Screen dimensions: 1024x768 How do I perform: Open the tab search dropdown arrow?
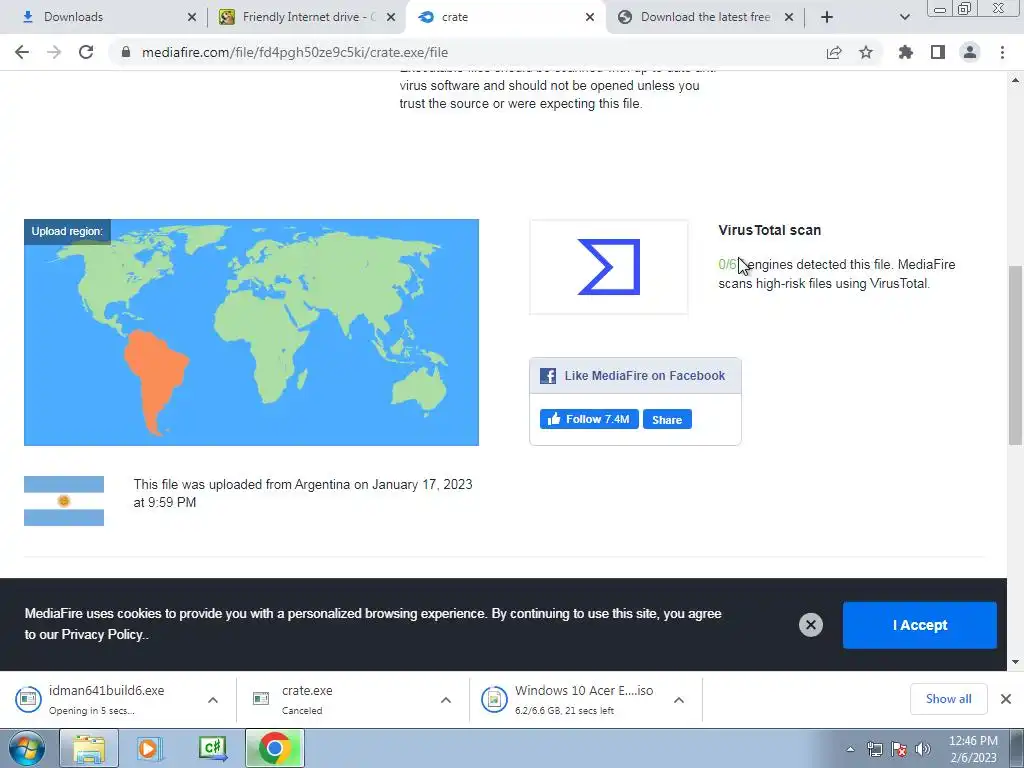click(x=904, y=17)
